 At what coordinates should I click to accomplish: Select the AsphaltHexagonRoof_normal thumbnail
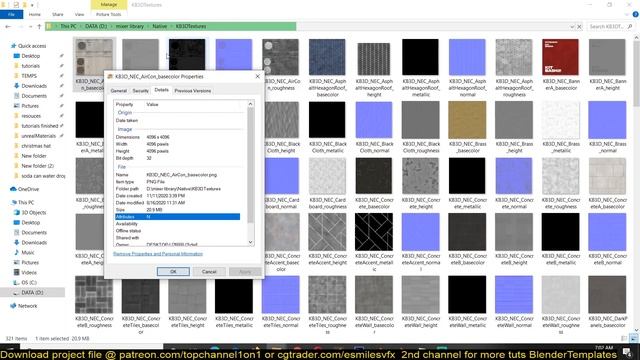[x=467, y=57]
